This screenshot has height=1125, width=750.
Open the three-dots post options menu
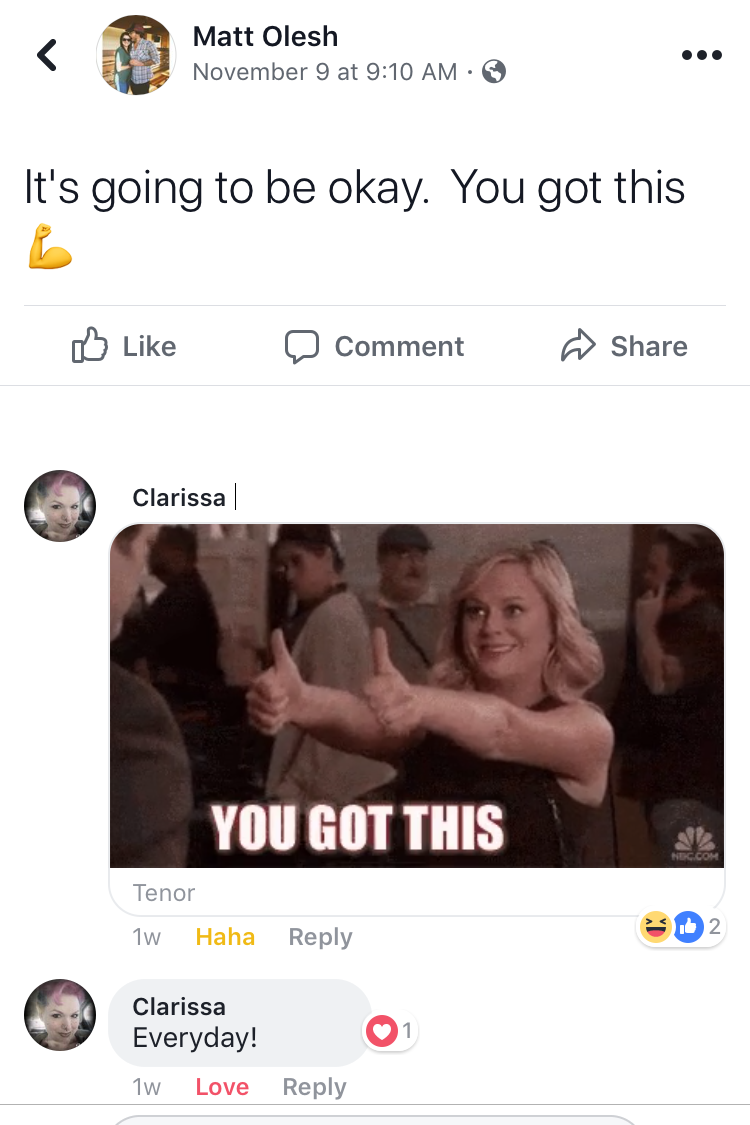[701, 55]
